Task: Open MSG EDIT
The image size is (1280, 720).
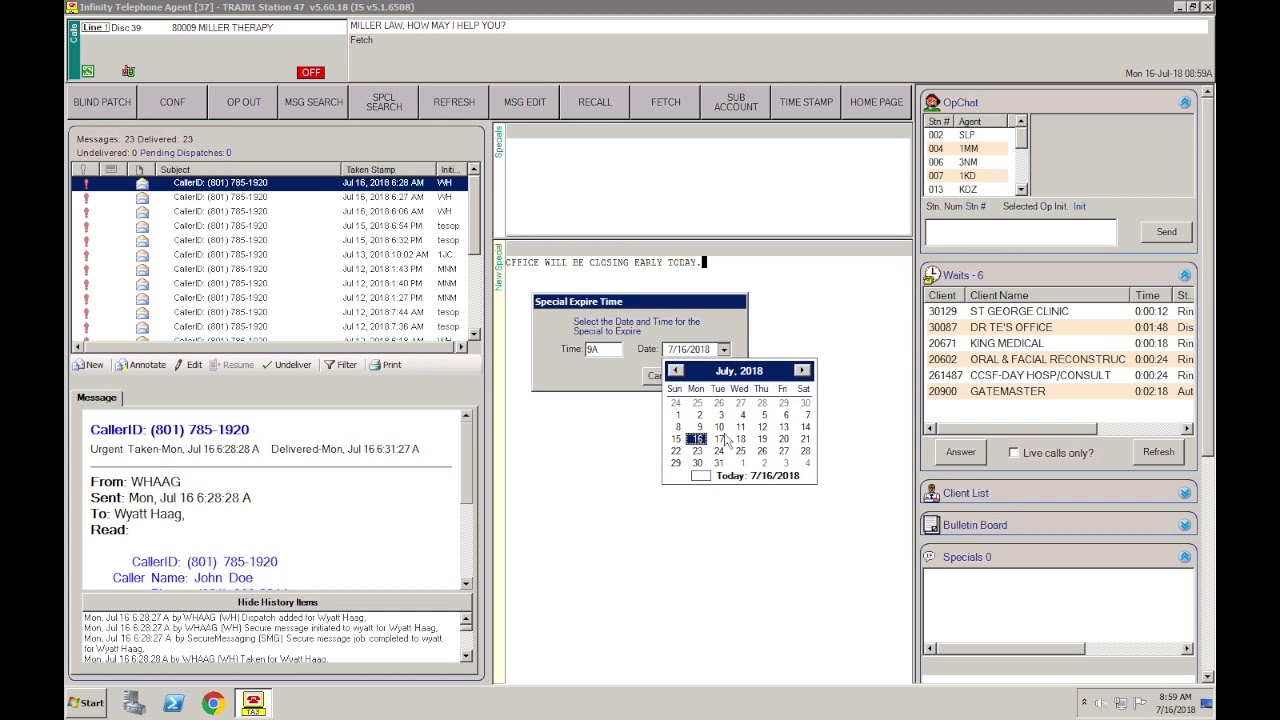Action: (524, 102)
